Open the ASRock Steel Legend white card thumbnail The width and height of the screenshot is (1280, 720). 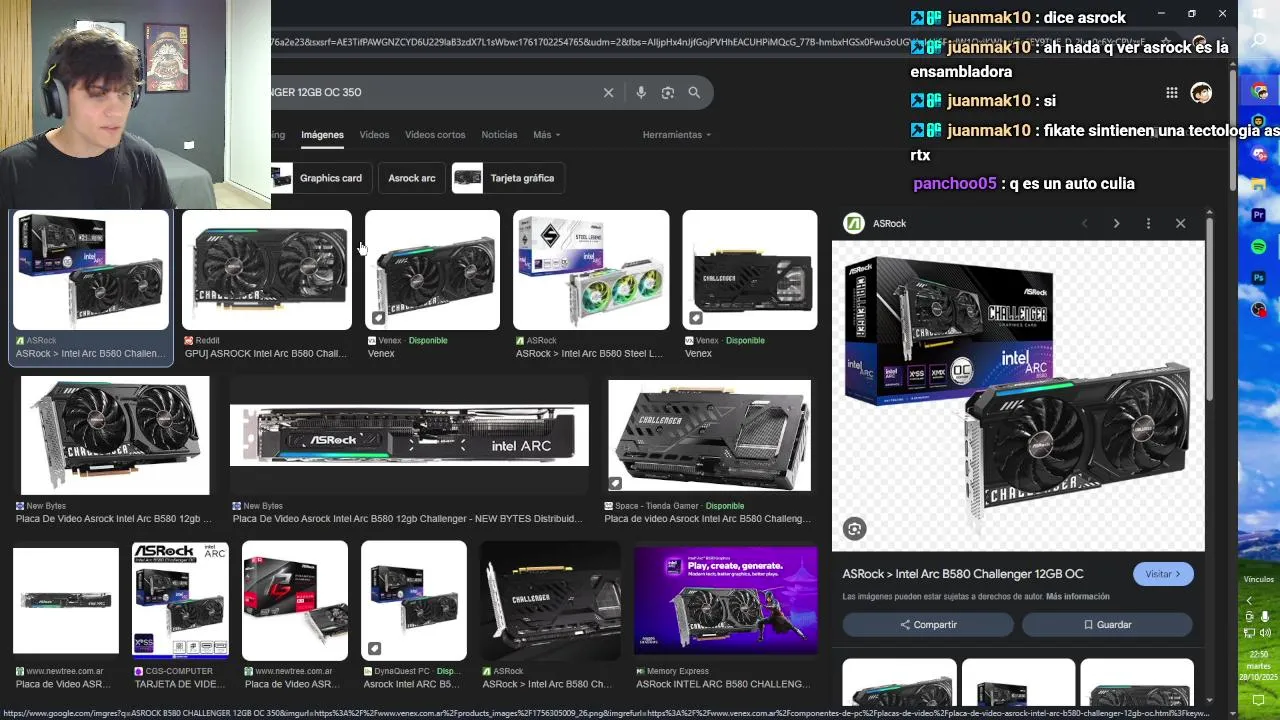pyautogui.click(x=591, y=270)
